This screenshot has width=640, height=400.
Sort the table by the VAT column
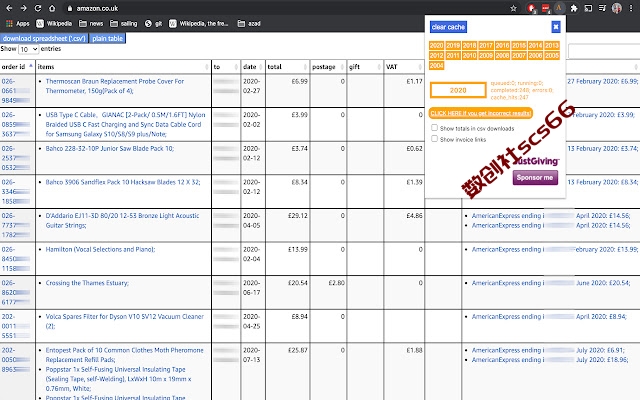[404, 67]
